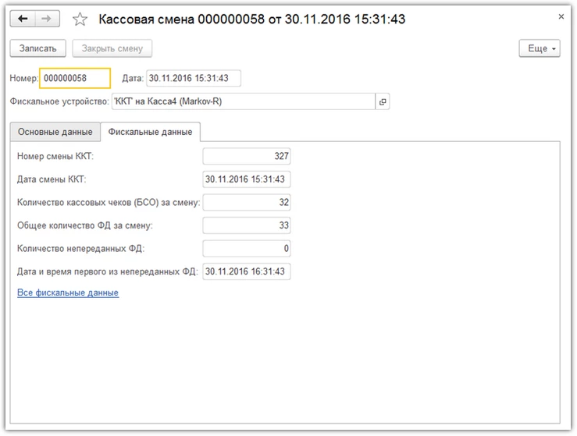Click the Фискальное устройство field
Image resolution: width=577 pixels, height=436 pixels.
[x=243, y=102]
